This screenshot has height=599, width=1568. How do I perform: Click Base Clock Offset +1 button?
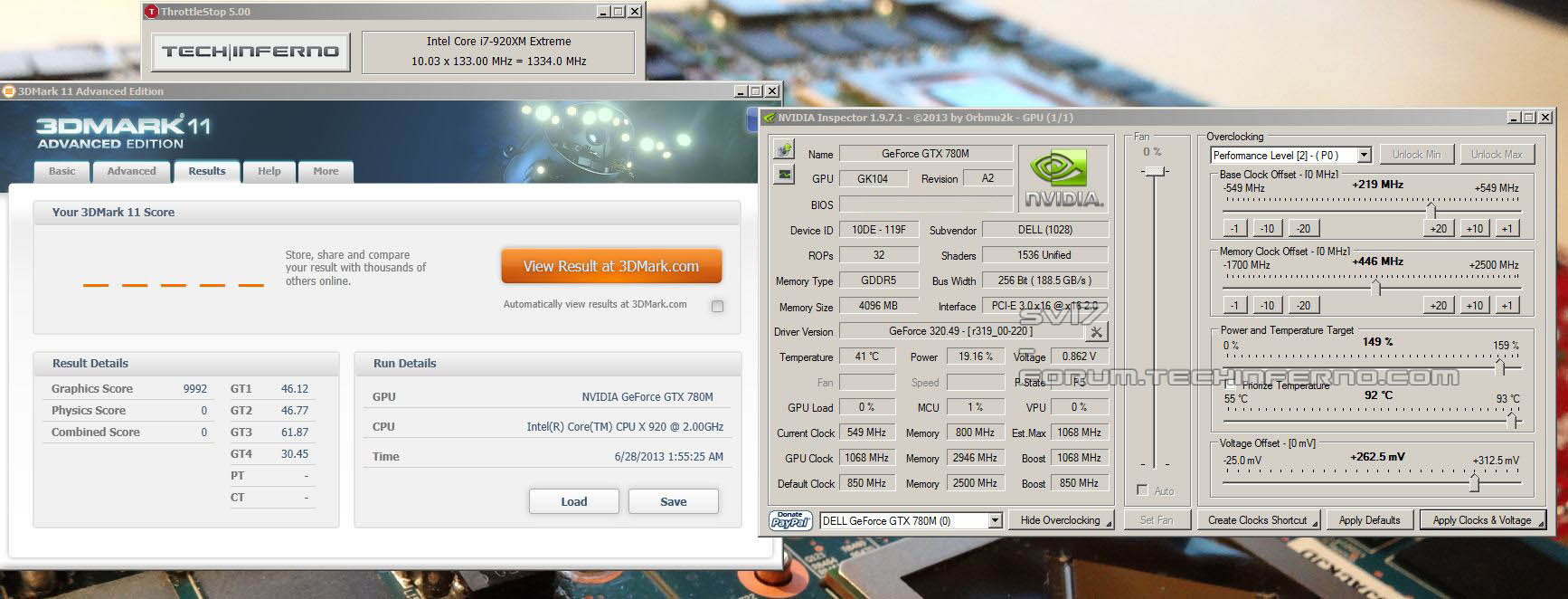[1507, 228]
